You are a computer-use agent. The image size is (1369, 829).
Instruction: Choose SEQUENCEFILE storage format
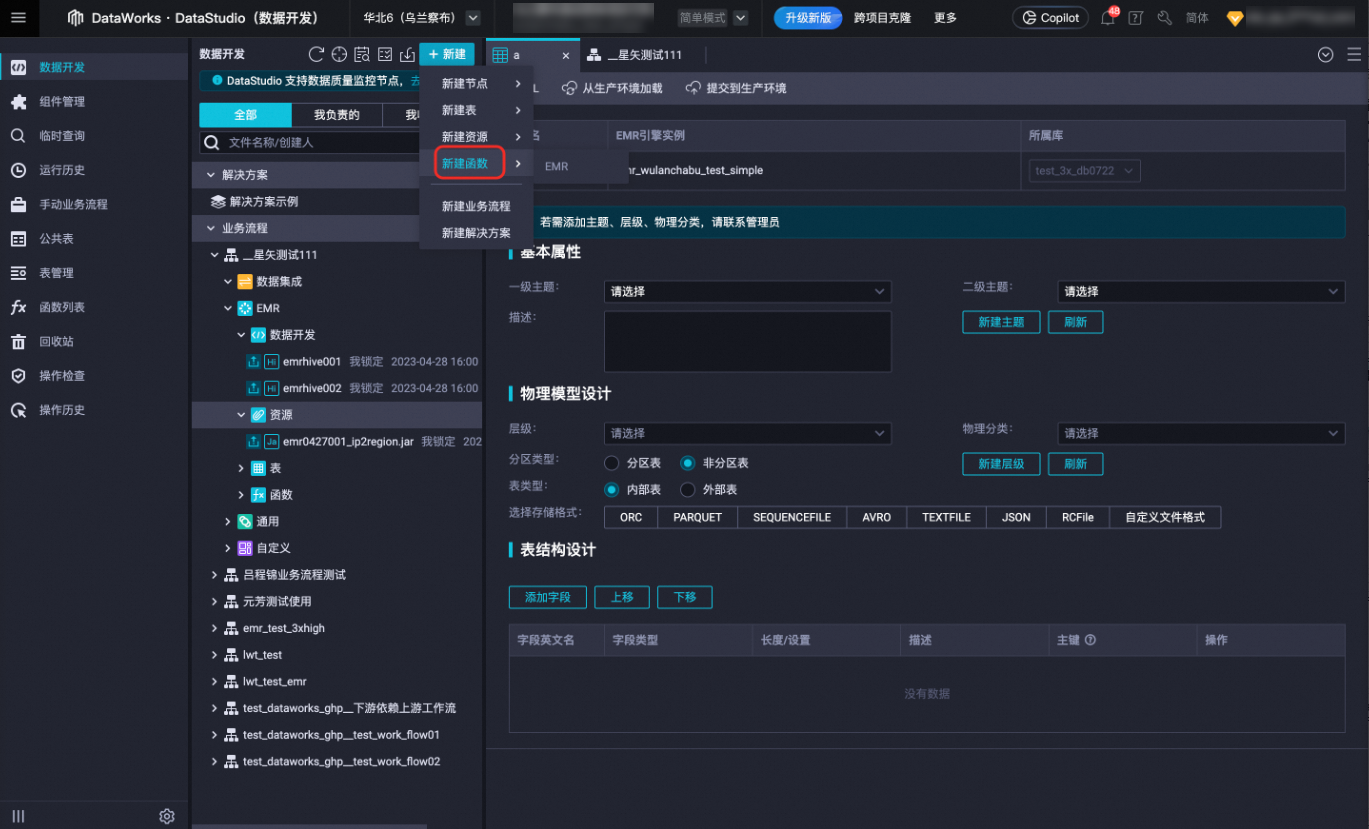coord(792,517)
